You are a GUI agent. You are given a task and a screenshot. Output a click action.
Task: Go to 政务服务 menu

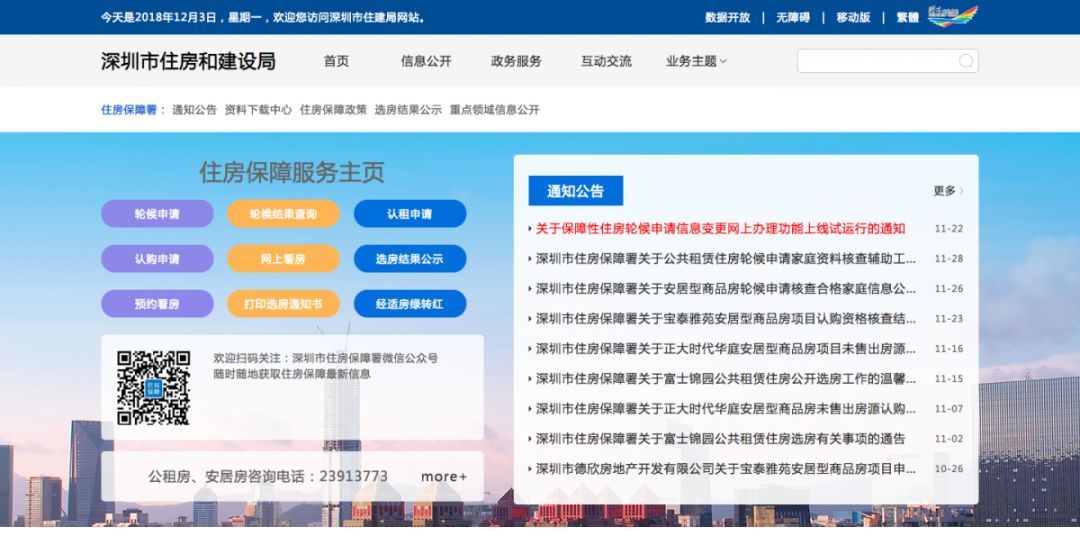point(516,61)
